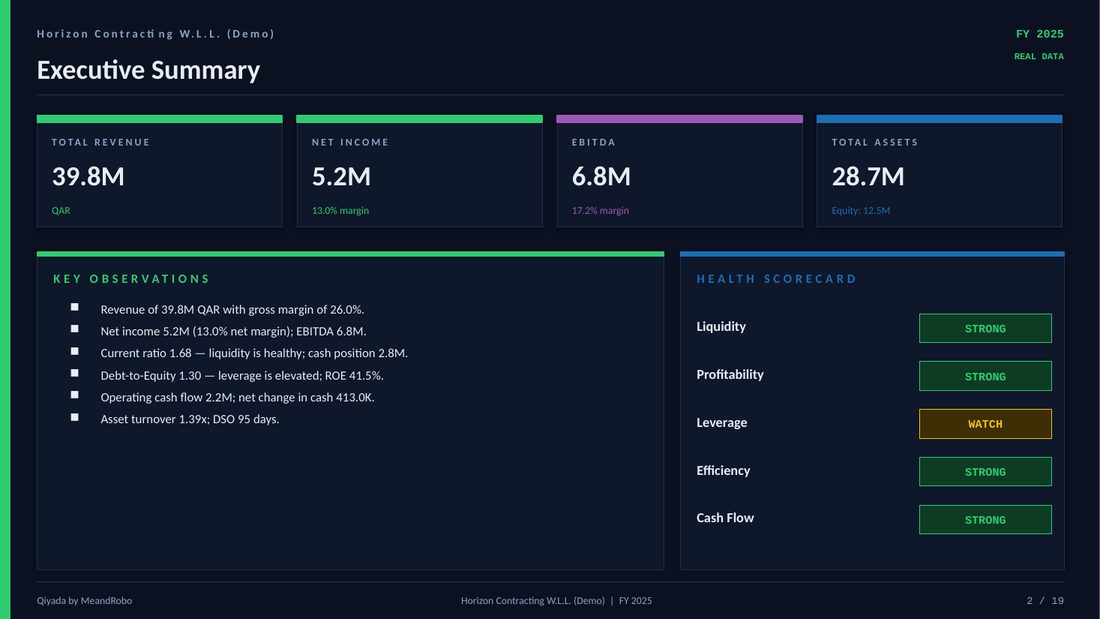Click the "Asset turnover 1.39x; DSO 95 days" line
The height and width of the screenshot is (619, 1100).
(x=189, y=419)
